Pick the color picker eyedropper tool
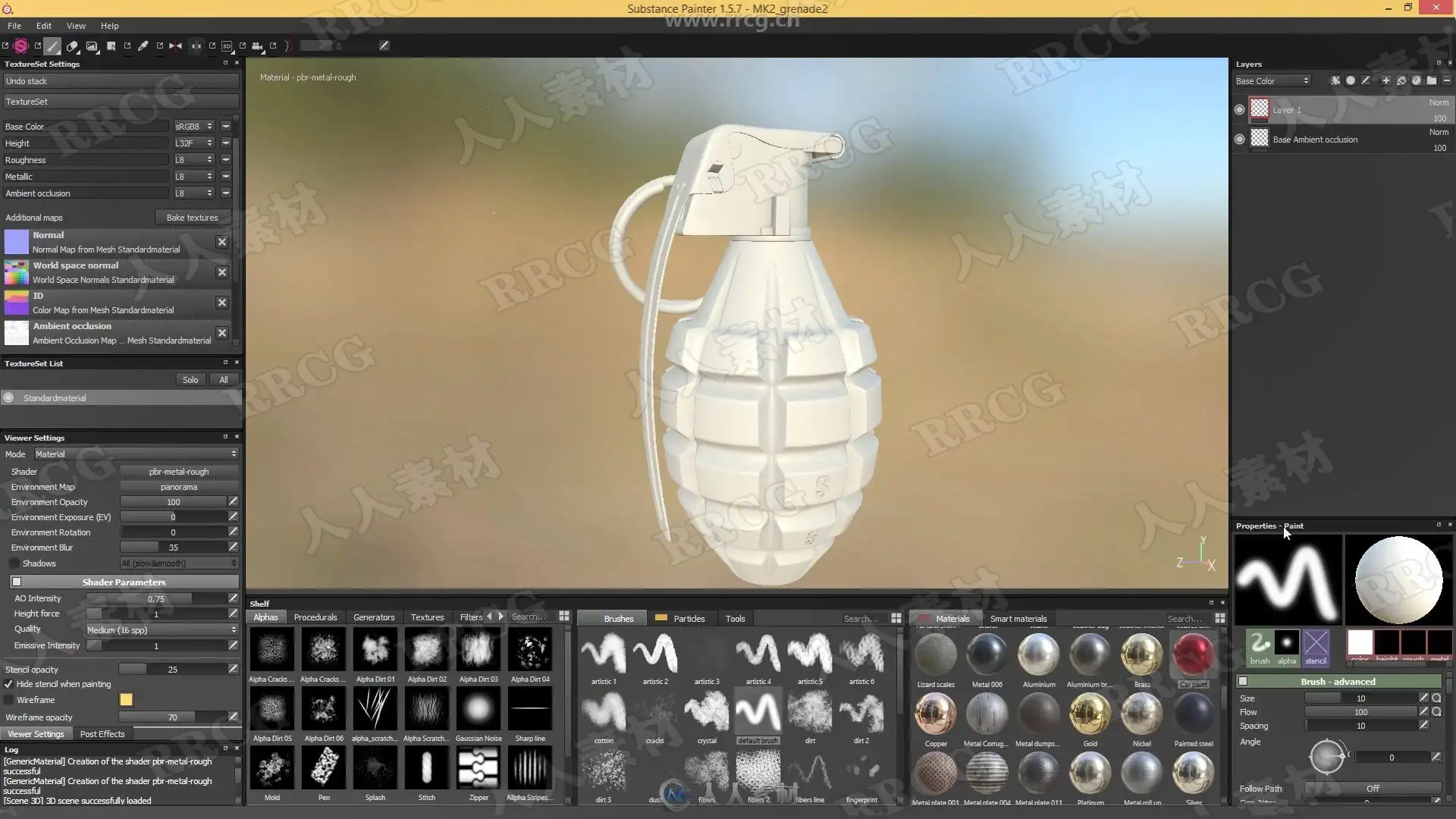Image resolution: width=1456 pixels, height=819 pixels. pyautogui.click(x=143, y=46)
